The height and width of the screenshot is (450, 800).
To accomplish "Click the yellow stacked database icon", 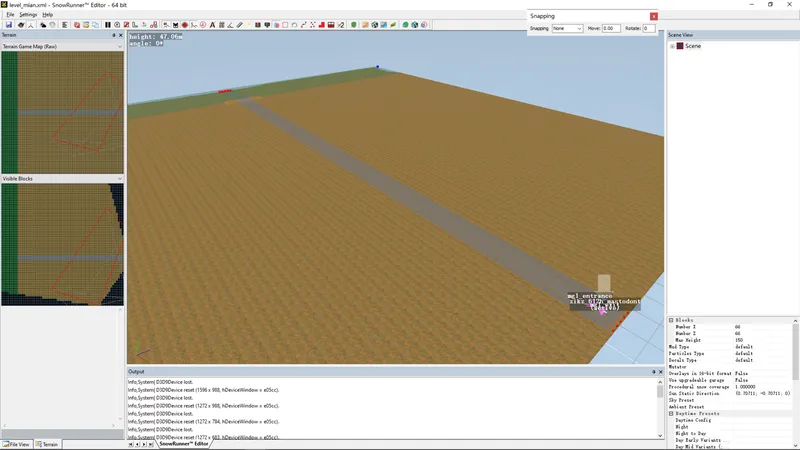I will (86, 24).
